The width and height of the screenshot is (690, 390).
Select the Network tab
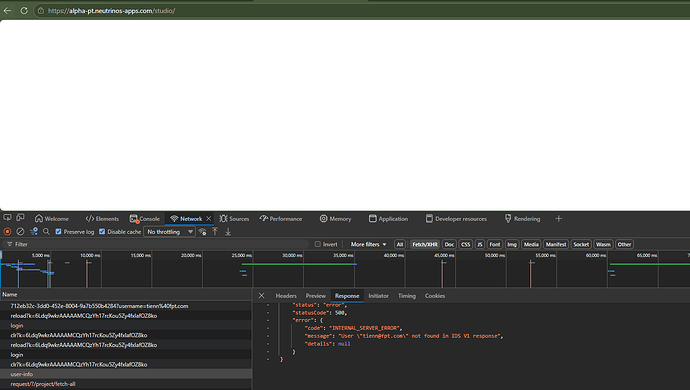[186, 219]
